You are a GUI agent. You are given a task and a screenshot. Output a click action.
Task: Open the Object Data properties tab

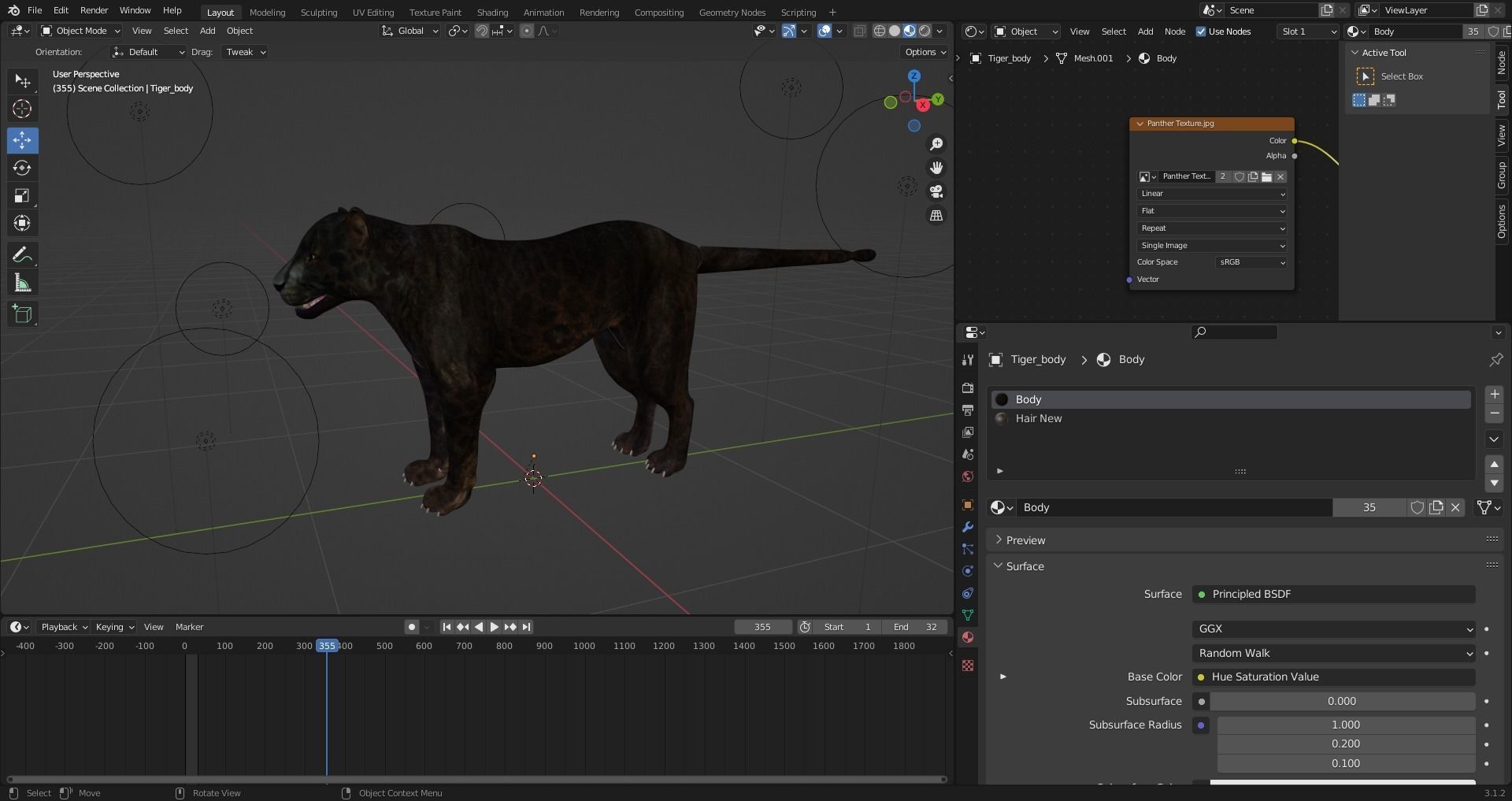968,615
